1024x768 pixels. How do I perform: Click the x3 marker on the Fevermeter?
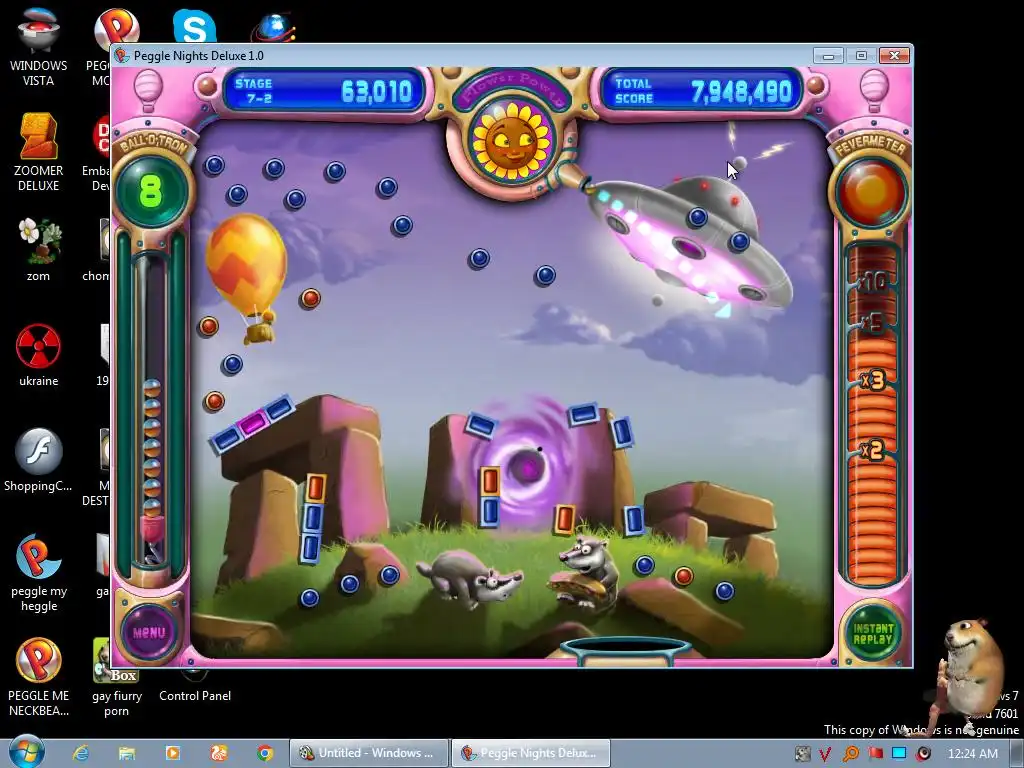pyautogui.click(x=872, y=380)
